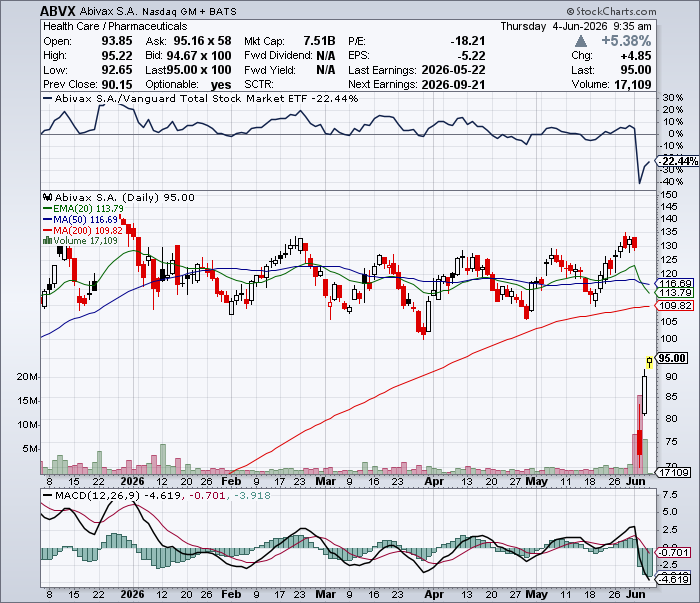Screen dimensions: 700x603
Task: Click the up-arrow change indicator icon
Action: point(581,42)
